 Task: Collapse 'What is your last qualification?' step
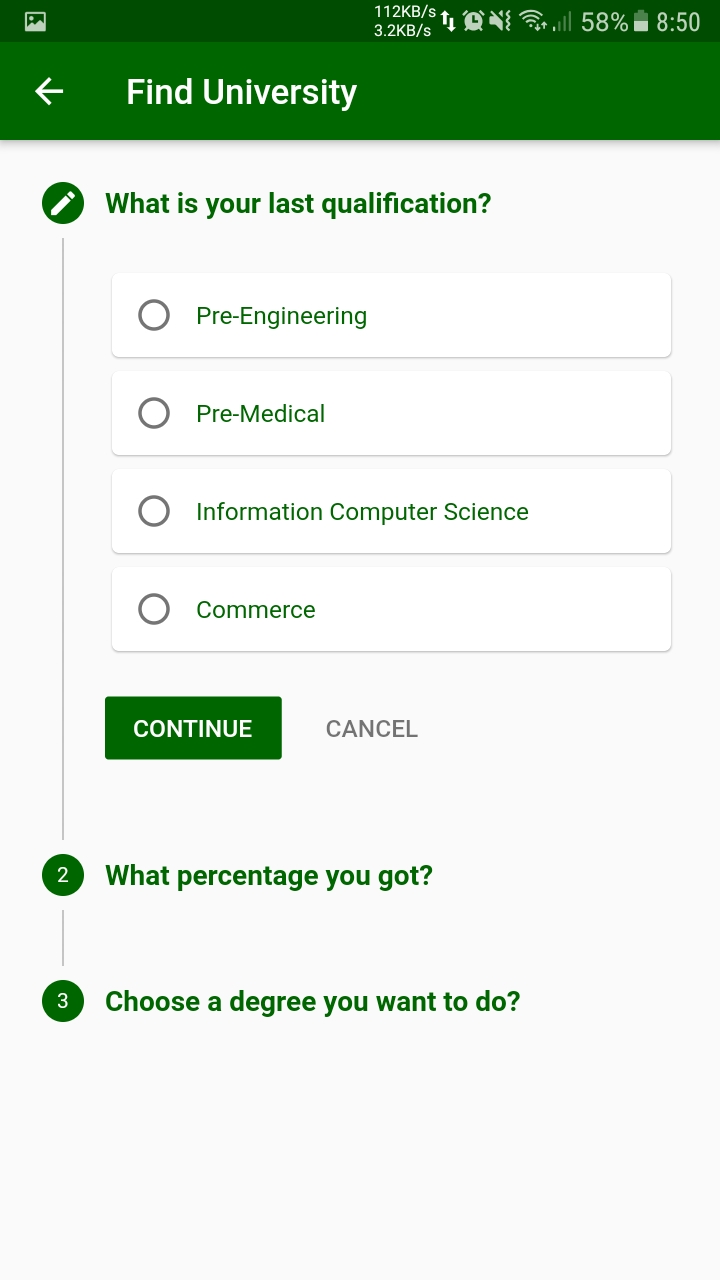pyautogui.click(x=298, y=204)
